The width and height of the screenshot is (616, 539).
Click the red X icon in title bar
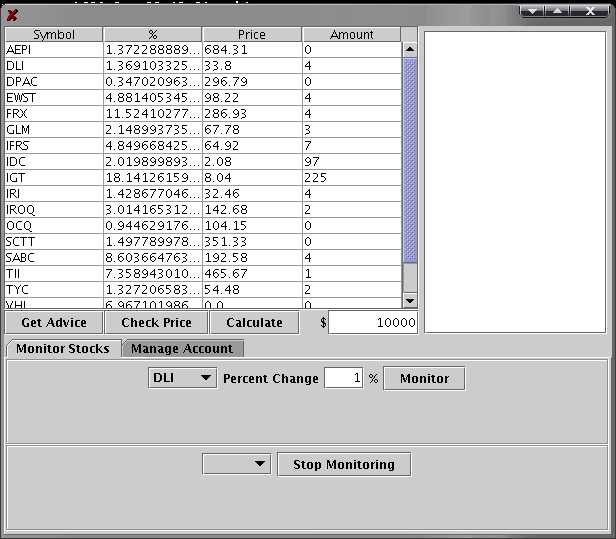click(12, 15)
